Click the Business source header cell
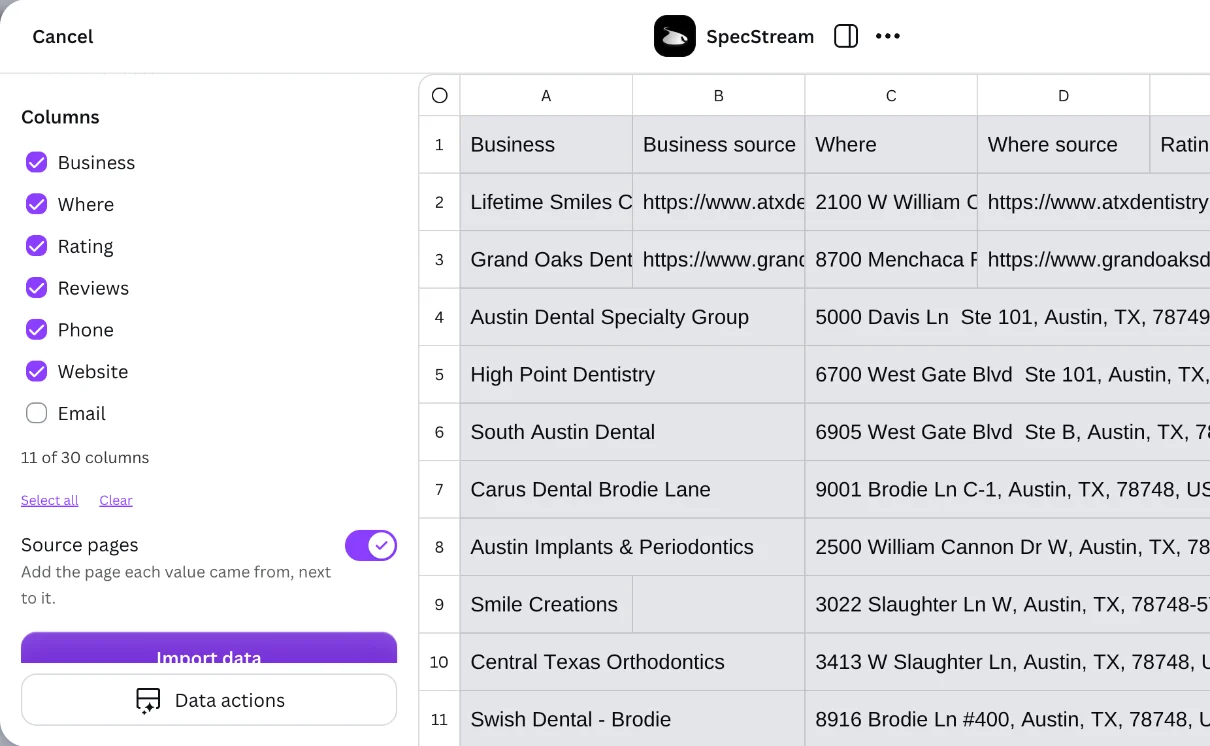The image size is (1210, 746). 719,144
